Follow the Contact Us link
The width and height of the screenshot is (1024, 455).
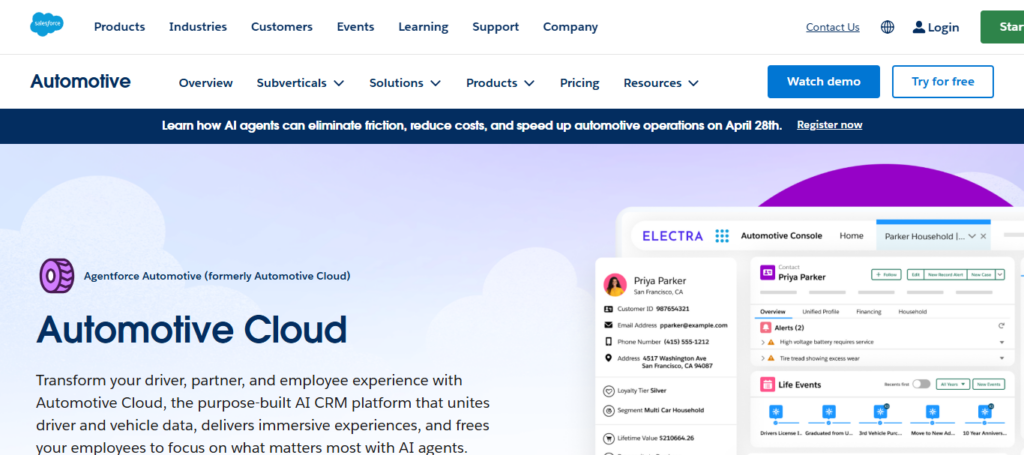pyautogui.click(x=833, y=27)
